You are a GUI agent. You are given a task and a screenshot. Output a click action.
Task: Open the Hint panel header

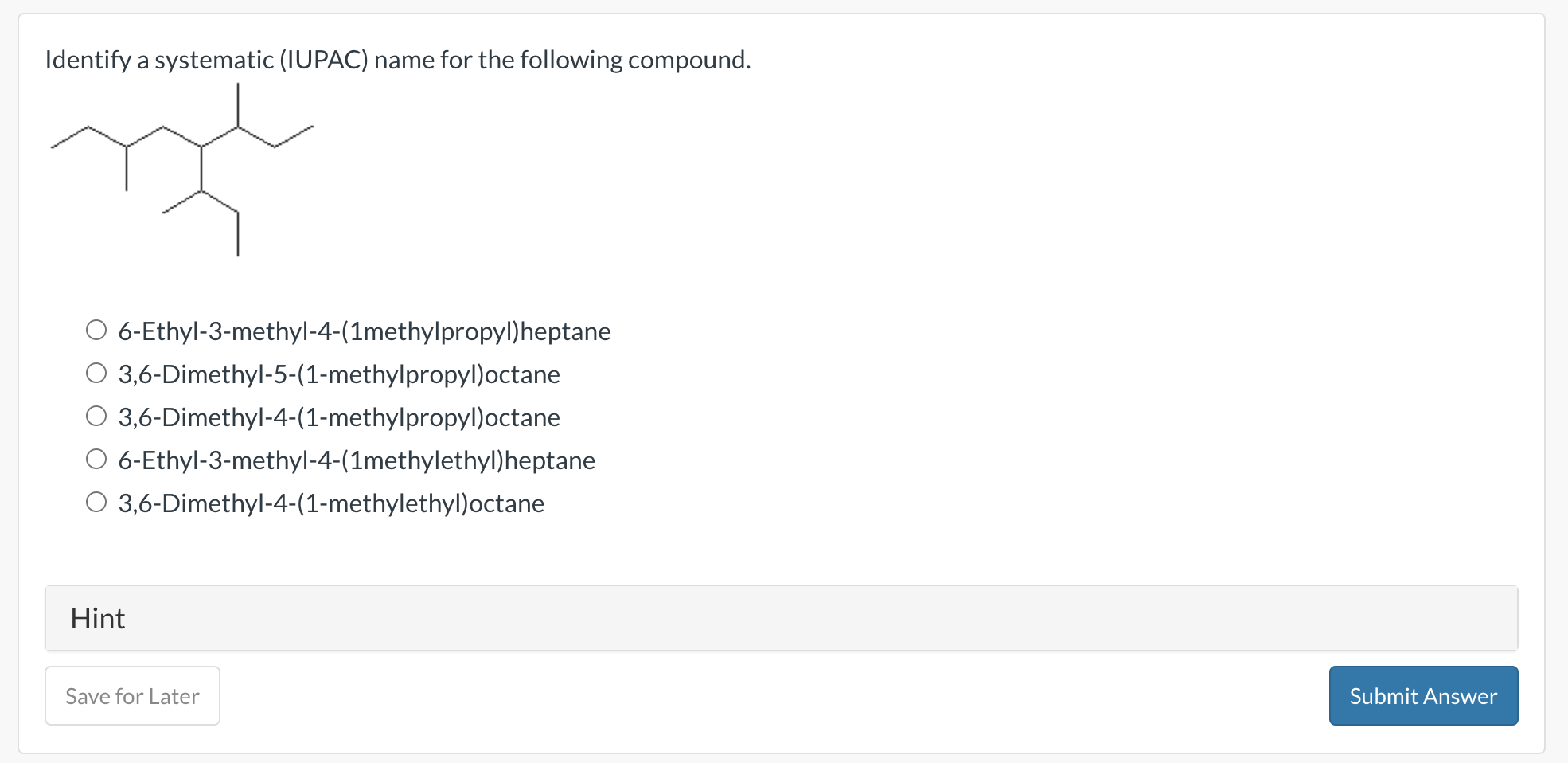pos(97,617)
